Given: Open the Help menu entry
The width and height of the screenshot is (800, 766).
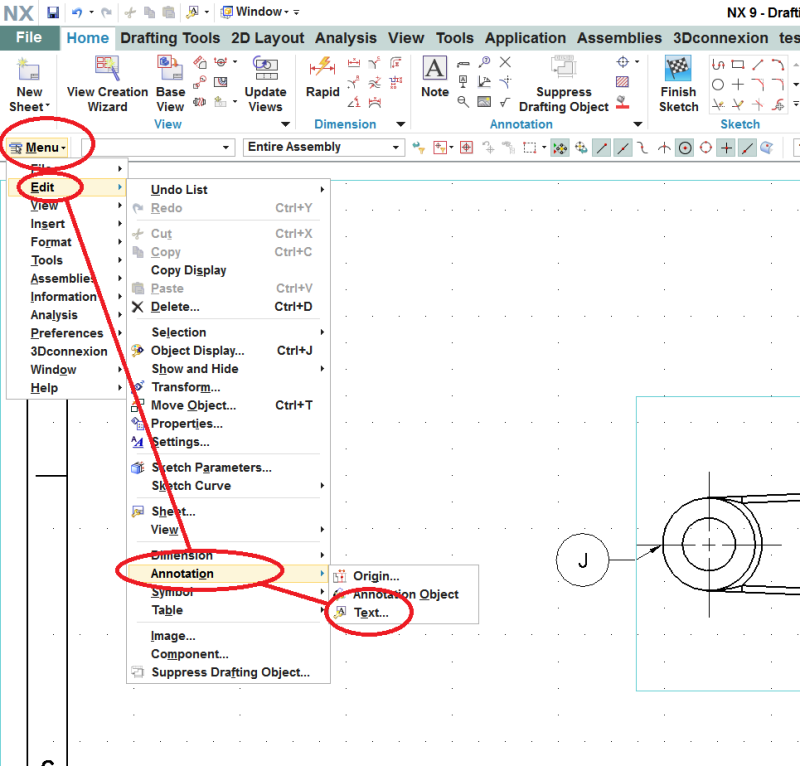Looking at the screenshot, I should pyautogui.click(x=66, y=388).
